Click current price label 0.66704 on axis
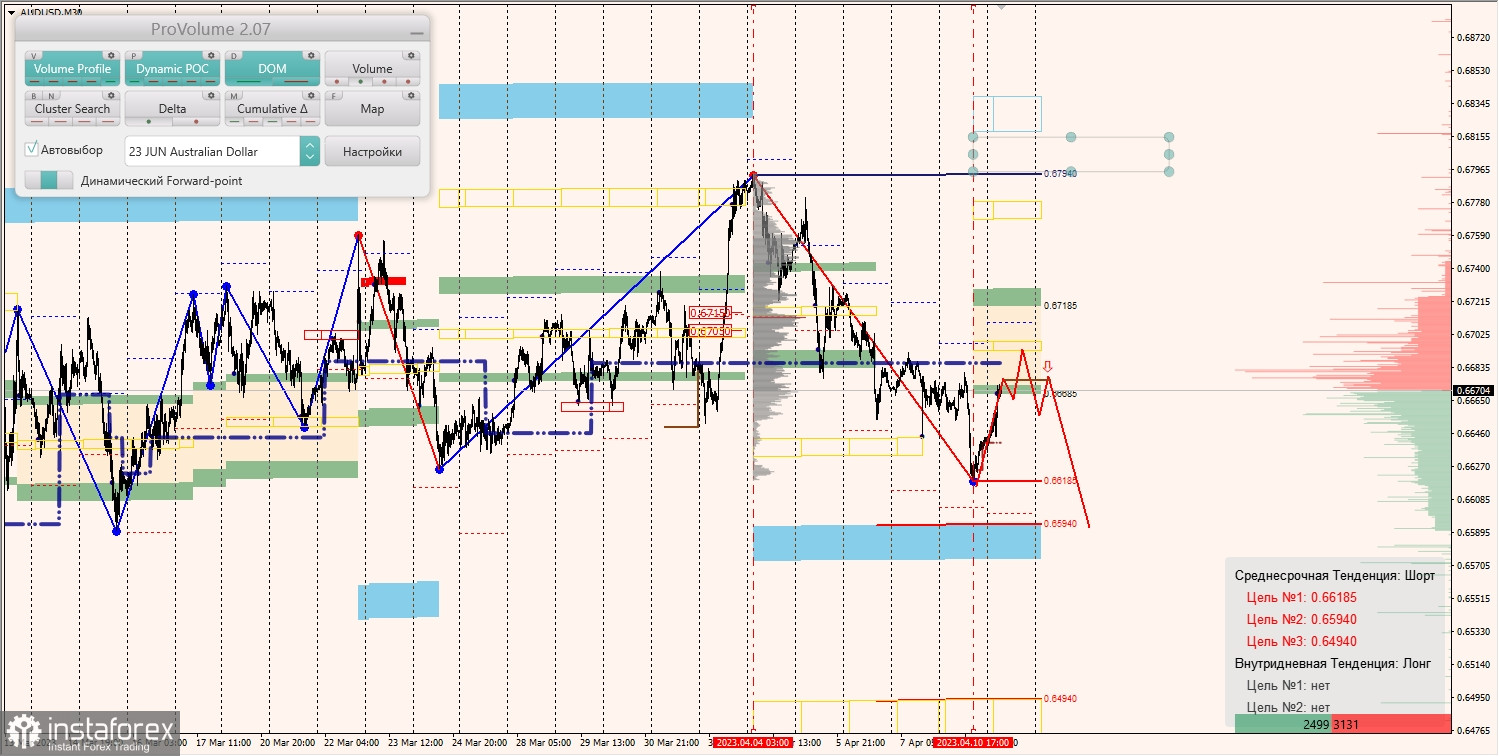This screenshot has width=1499, height=756. click(1473, 390)
